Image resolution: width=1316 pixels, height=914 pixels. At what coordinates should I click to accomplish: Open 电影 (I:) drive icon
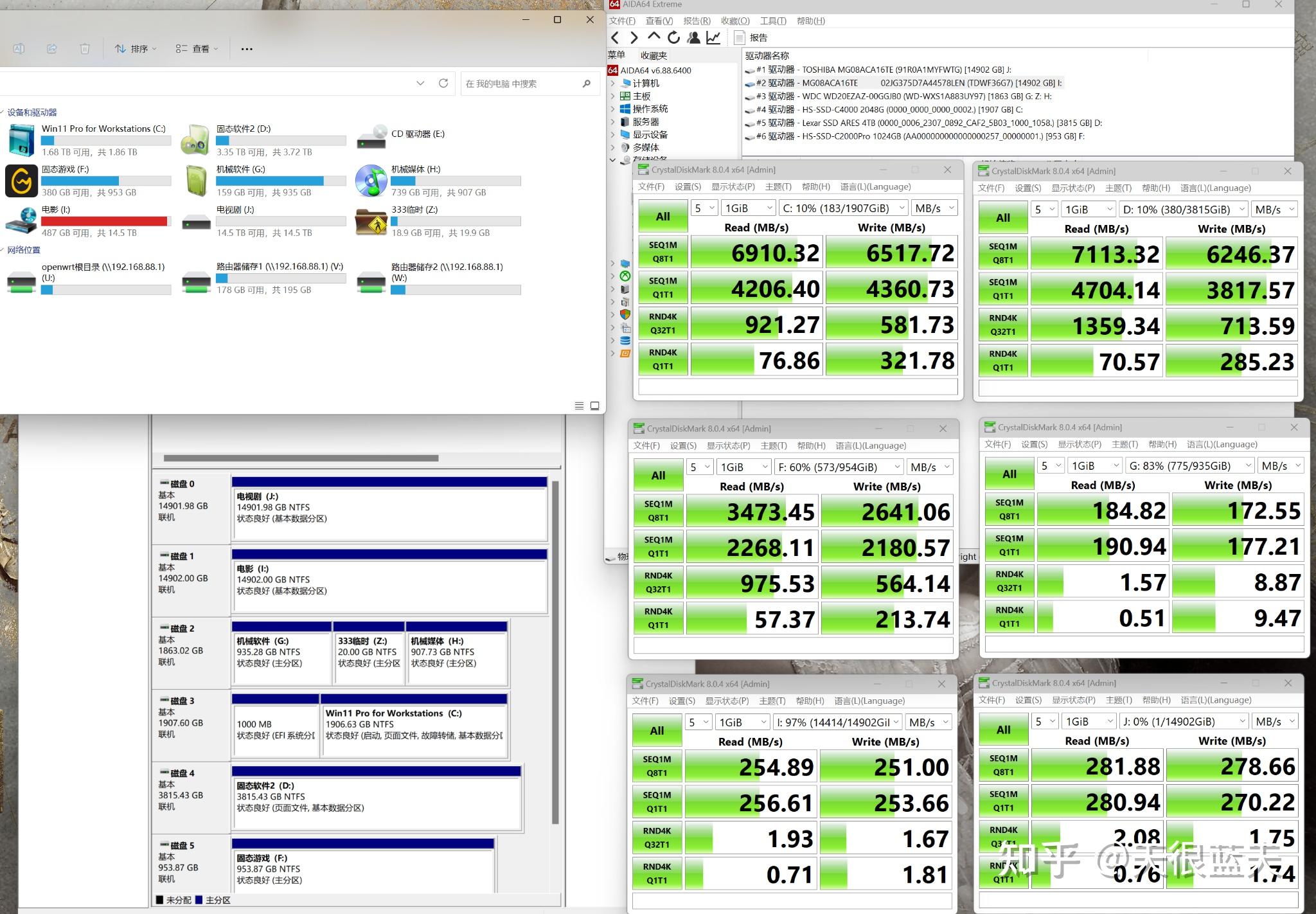[21, 220]
